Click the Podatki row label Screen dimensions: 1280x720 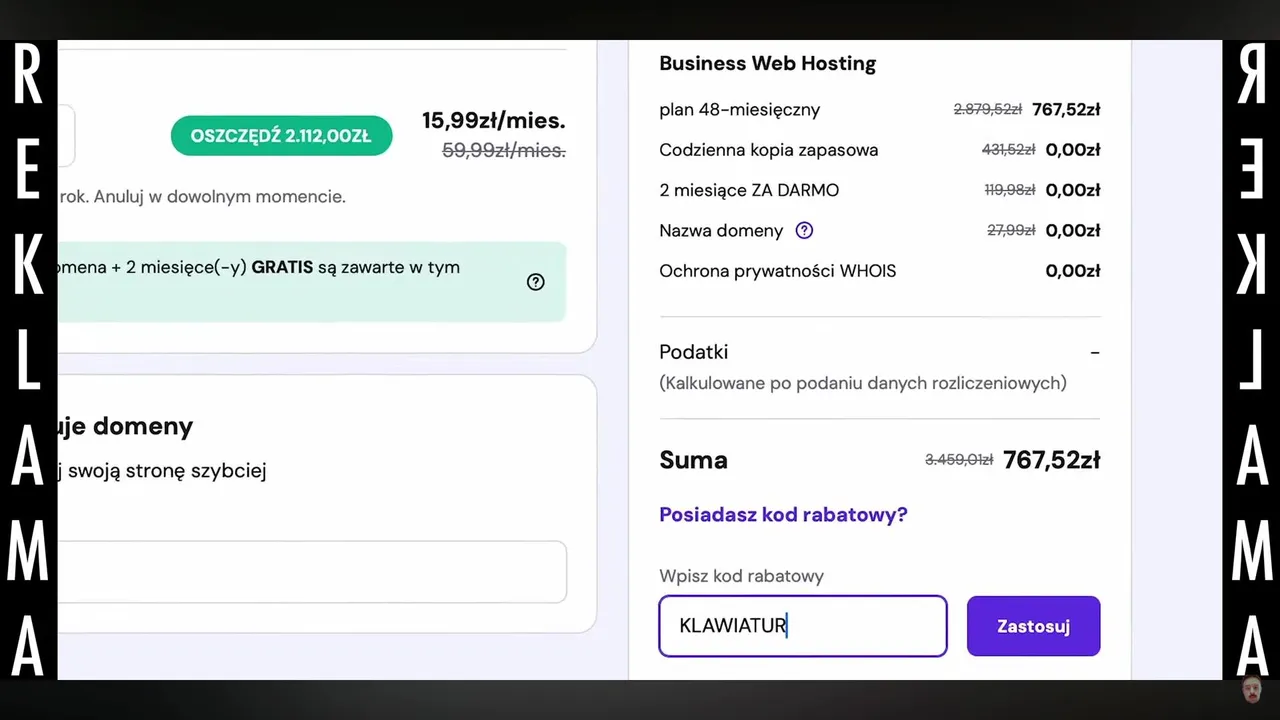[x=693, y=352]
